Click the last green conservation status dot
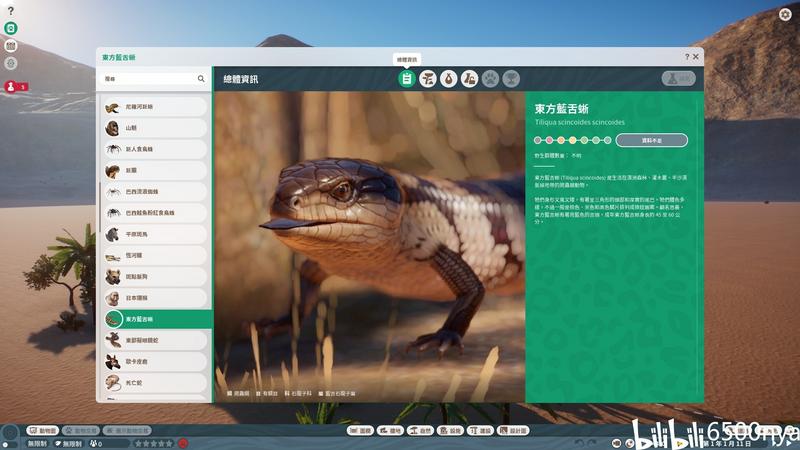The image size is (800, 450). click(x=608, y=140)
